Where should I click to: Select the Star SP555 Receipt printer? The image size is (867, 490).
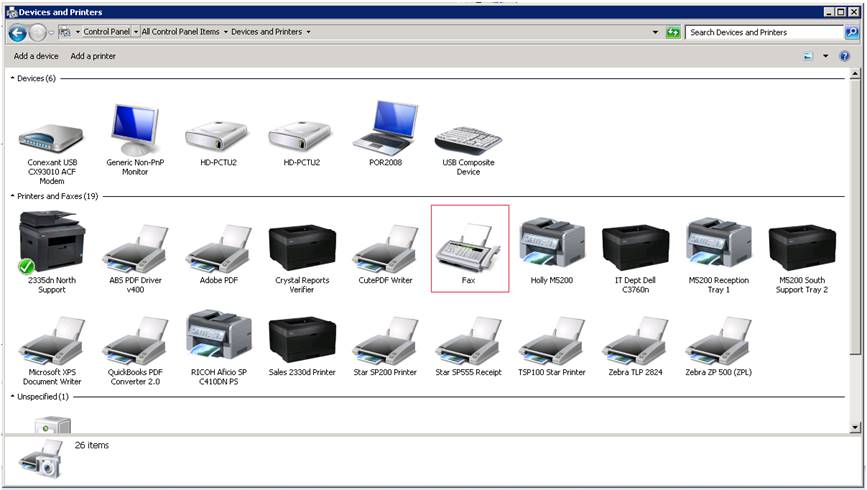(x=468, y=347)
